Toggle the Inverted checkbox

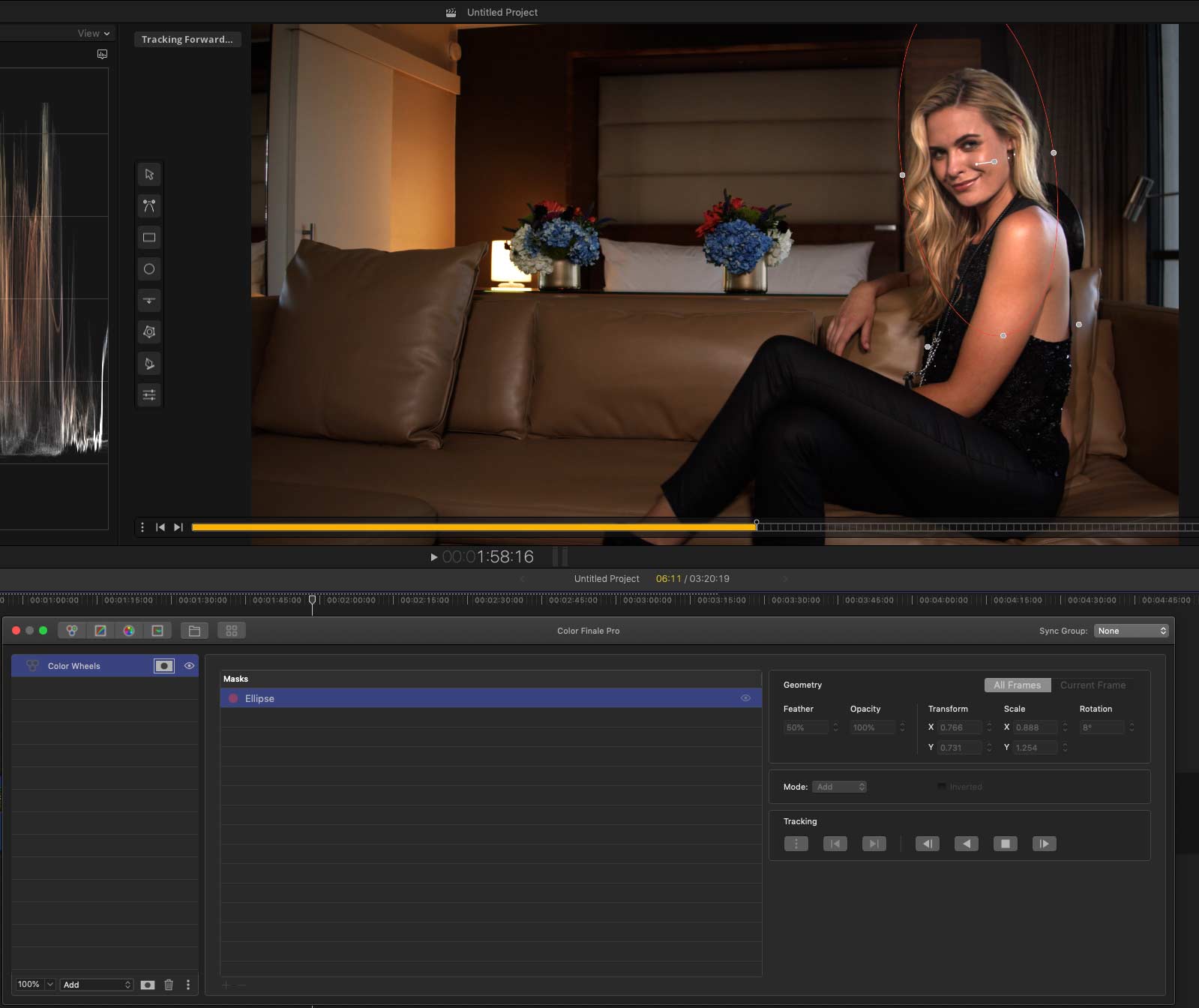click(x=942, y=787)
